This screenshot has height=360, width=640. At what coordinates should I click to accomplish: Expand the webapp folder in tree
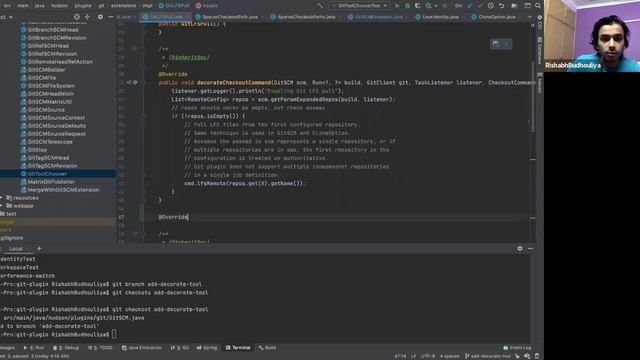click(1, 206)
